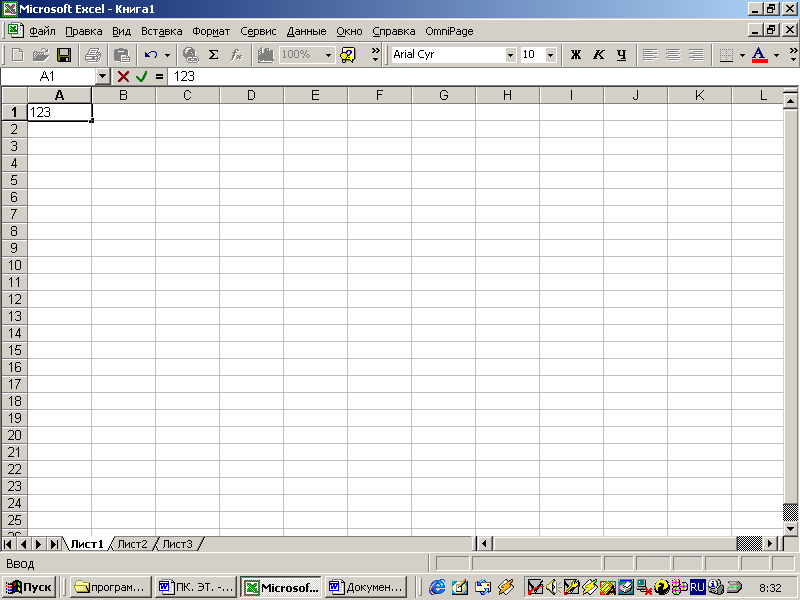
Task: Click the Insert hyperlink globe icon
Action: point(190,55)
